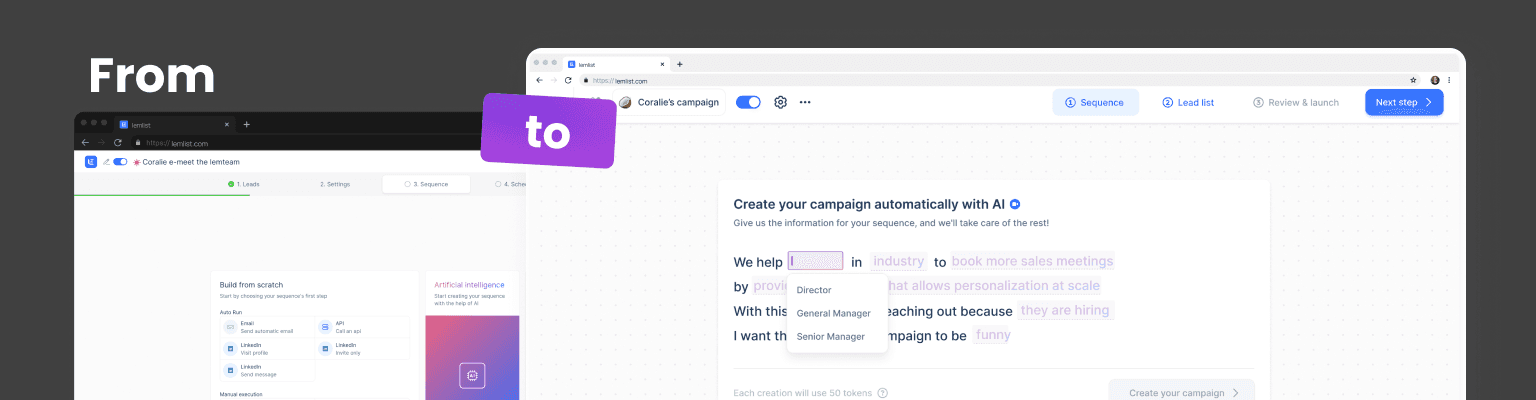Open the 'funny' tone field
Viewport: 1536px width, 400px height.
(993, 335)
